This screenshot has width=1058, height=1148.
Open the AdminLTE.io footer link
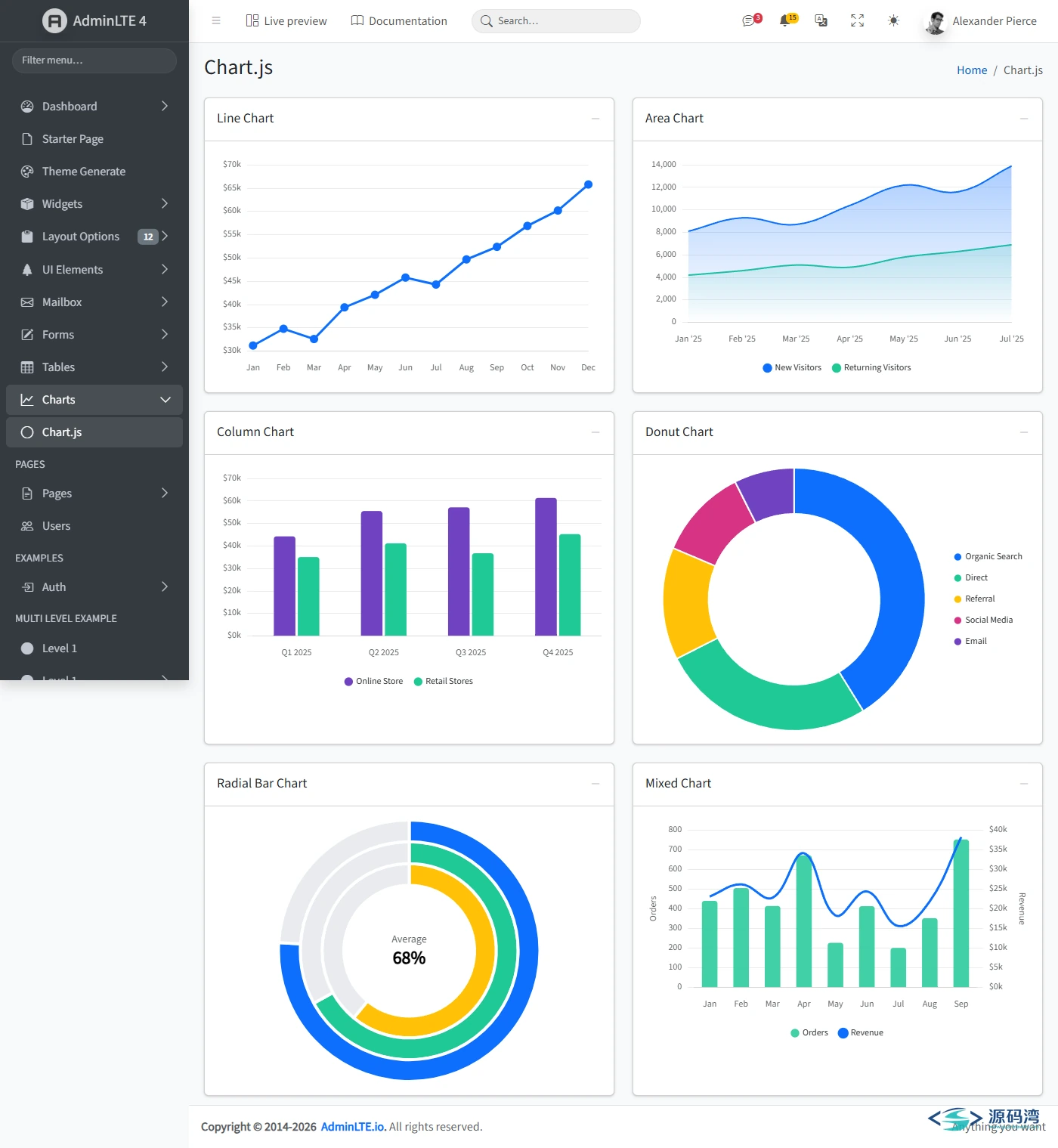pos(354,1127)
